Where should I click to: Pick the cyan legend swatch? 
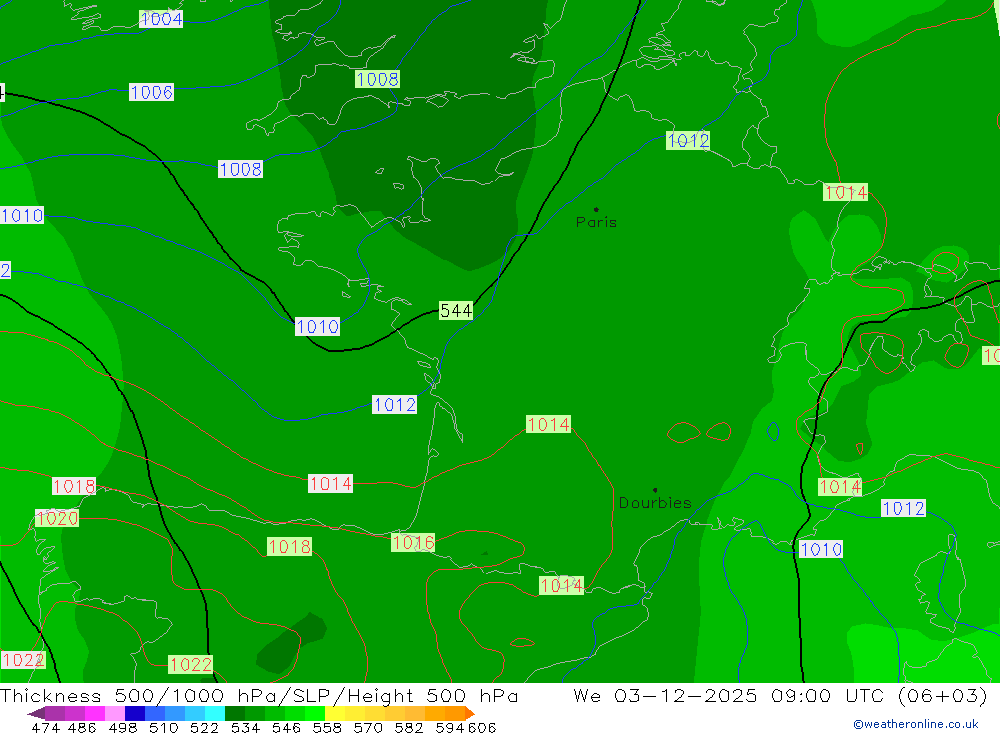click(215, 713)
